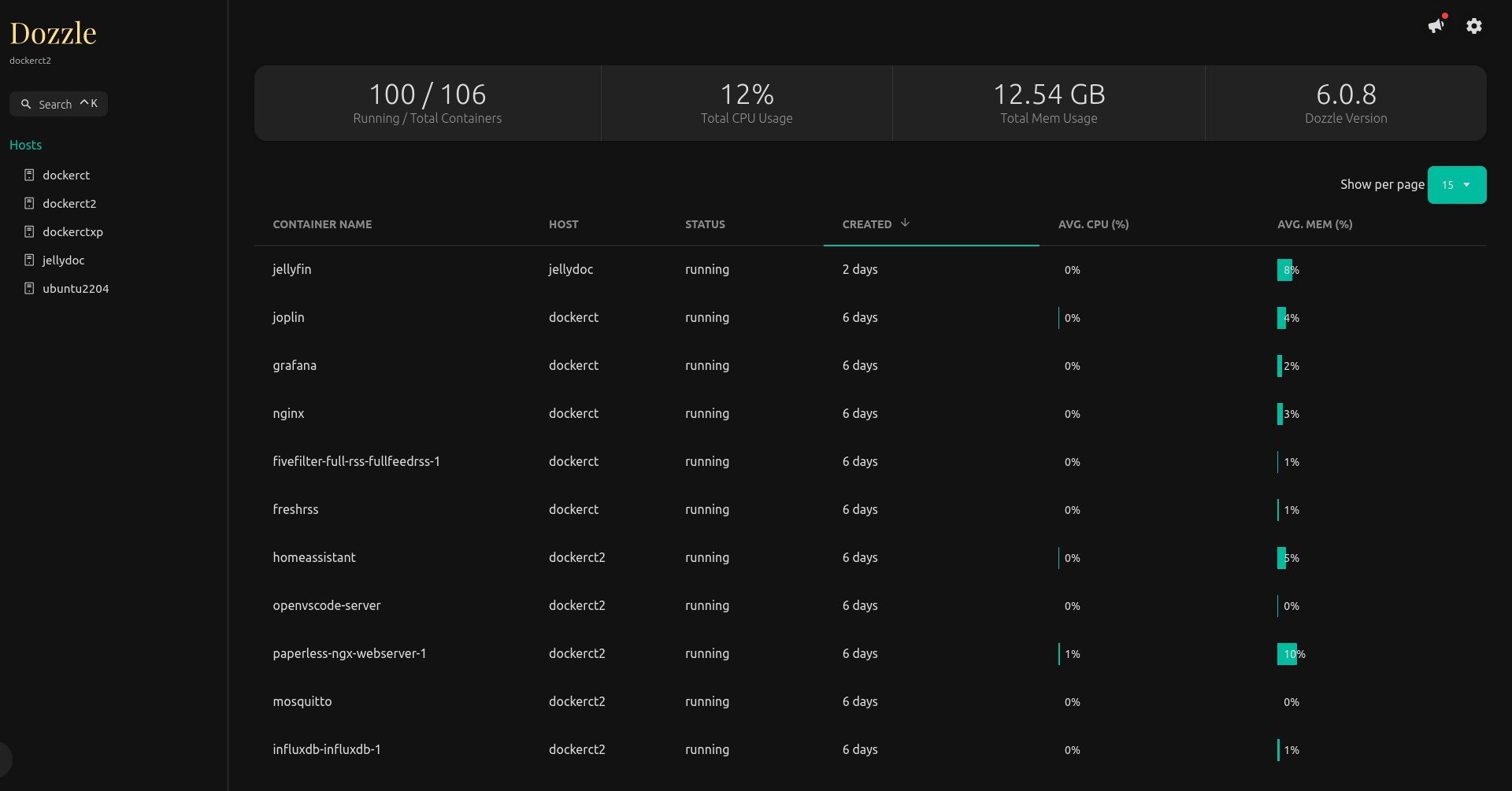Image resolution: width=1512 pixels, height=791 pixels.
Task: Sort table by Container Name header
Action: (x=322, y=224)
